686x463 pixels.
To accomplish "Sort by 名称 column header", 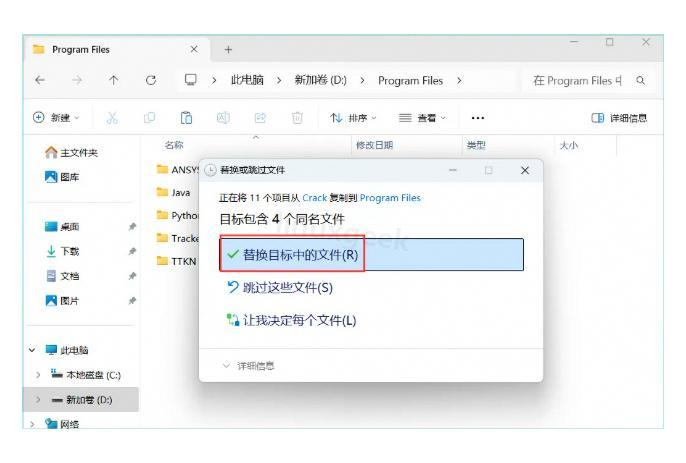I will click(174, 145).
